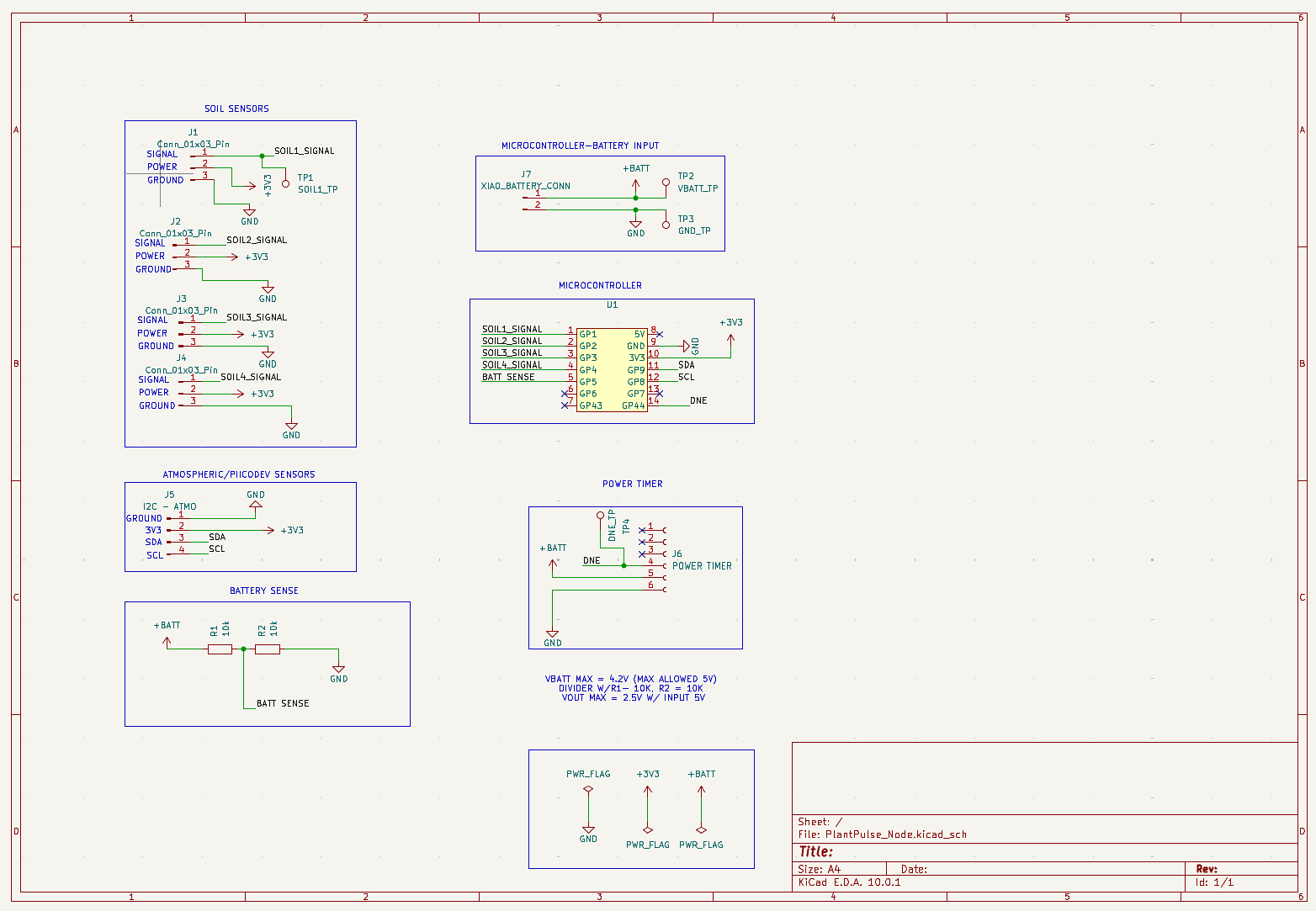Click the VOUT MAX = 2.5V note line
This screenshot has width=1316, height=911.
[x=634, y=697]
